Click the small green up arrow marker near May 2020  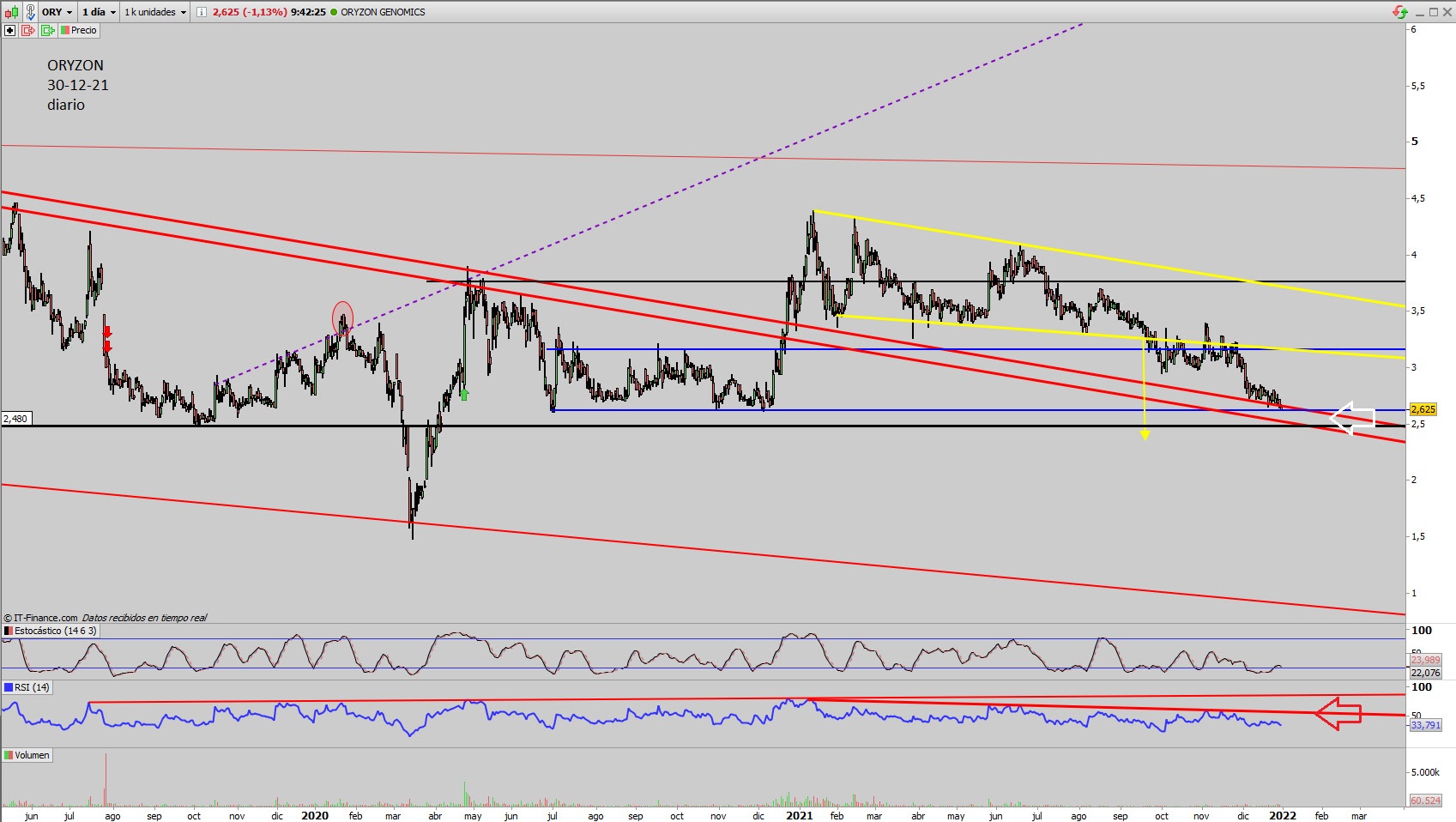pos(464,395)
